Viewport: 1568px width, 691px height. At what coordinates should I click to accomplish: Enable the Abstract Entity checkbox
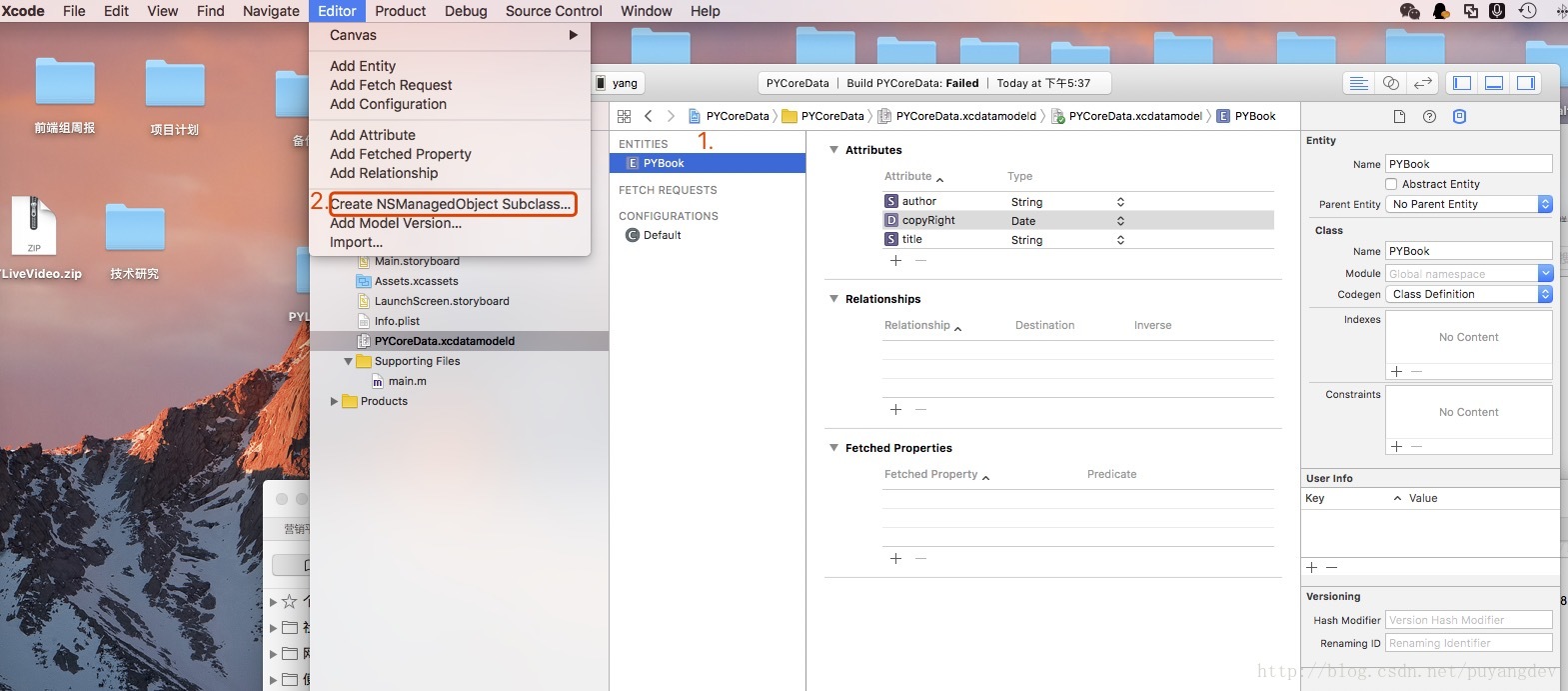pyautogui.click(x=1391, y=184)
